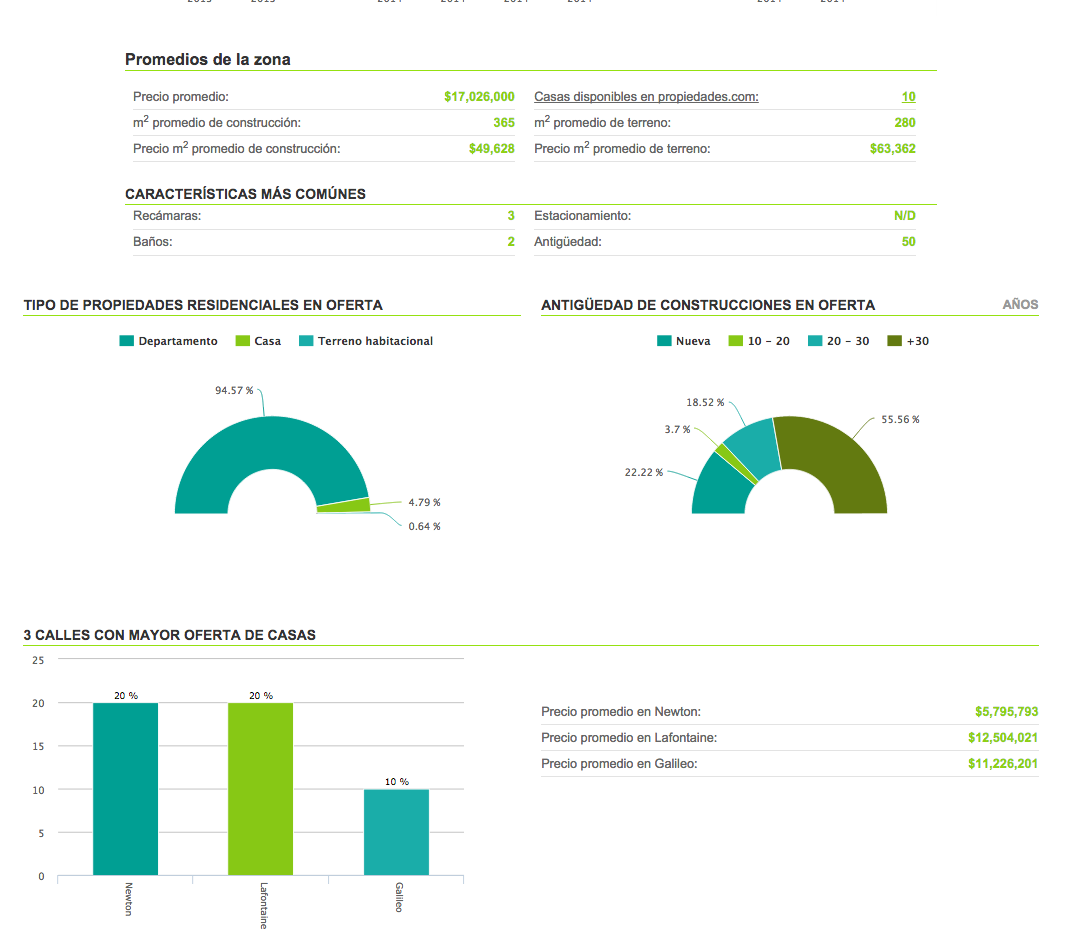
Task: Click the Casa 4.79 % donut slice
Action: [x=343, y=505]
